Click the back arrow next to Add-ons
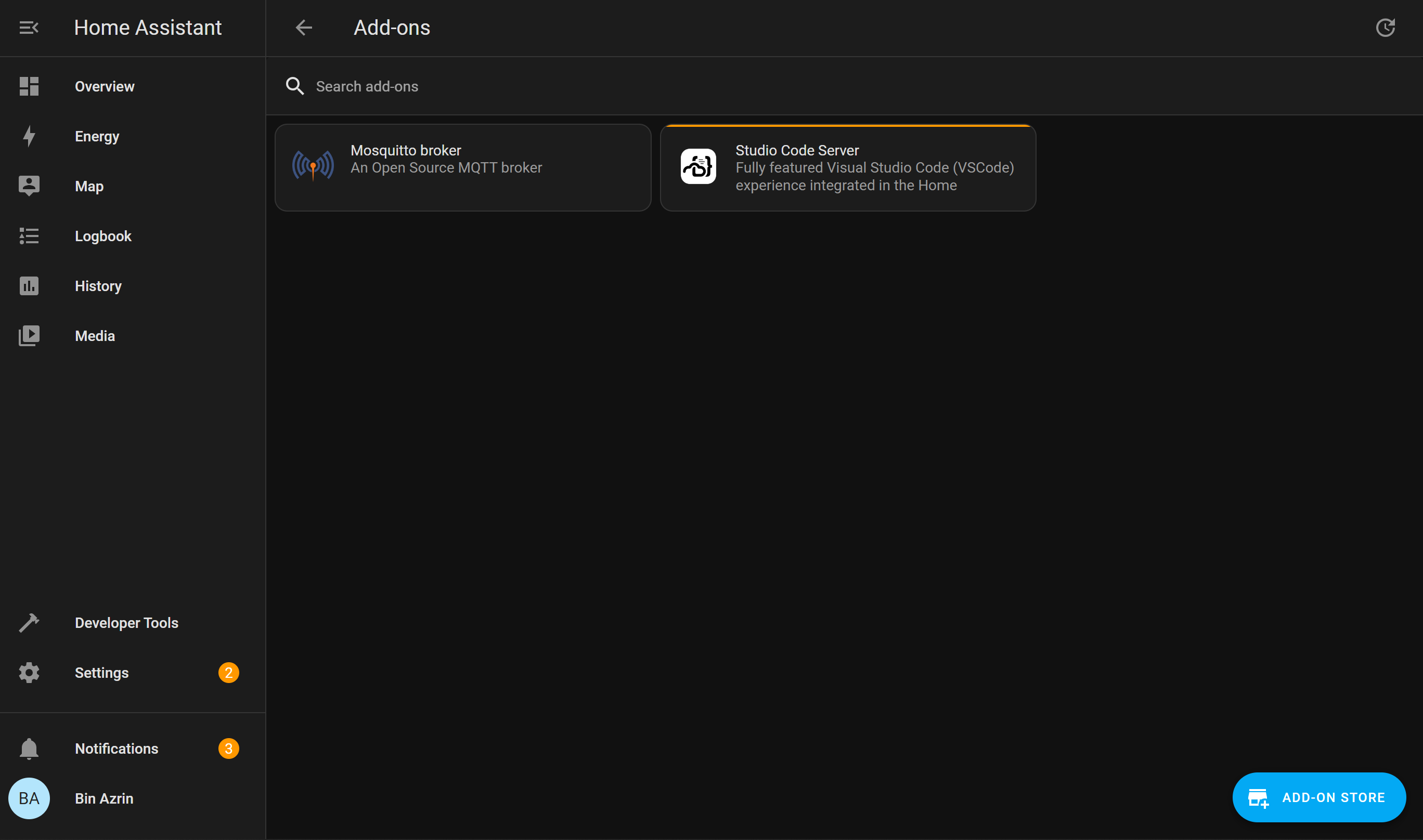This screenshot has width=1423, height=840. 304,28
